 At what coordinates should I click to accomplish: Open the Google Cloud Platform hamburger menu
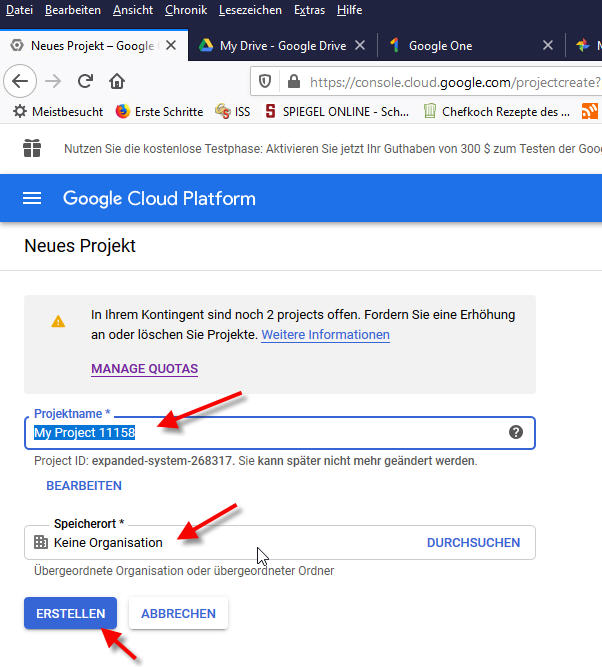[x=32, y=198]
